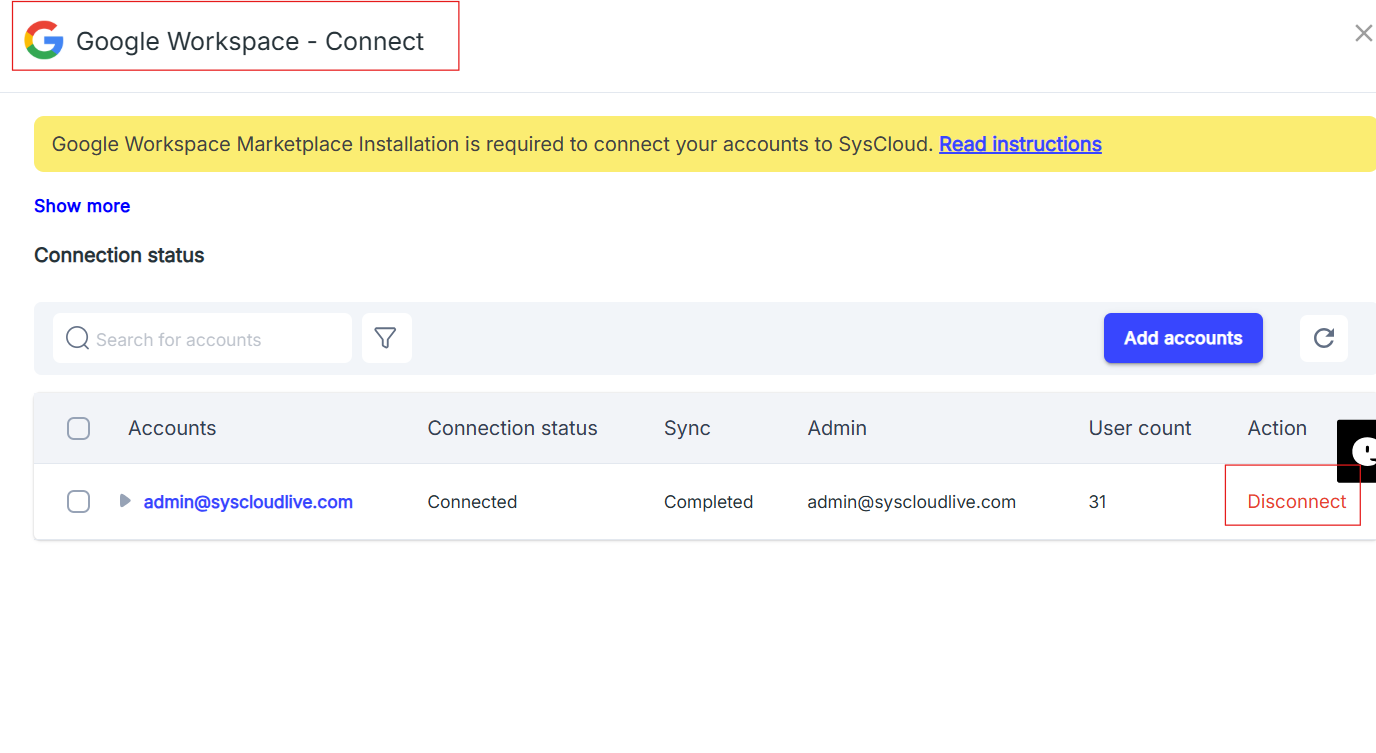Viewport: 1376px width, 753px height.
Task: Tick the admin@syscloudlive.com row checkbox
Action: point(78,502)
